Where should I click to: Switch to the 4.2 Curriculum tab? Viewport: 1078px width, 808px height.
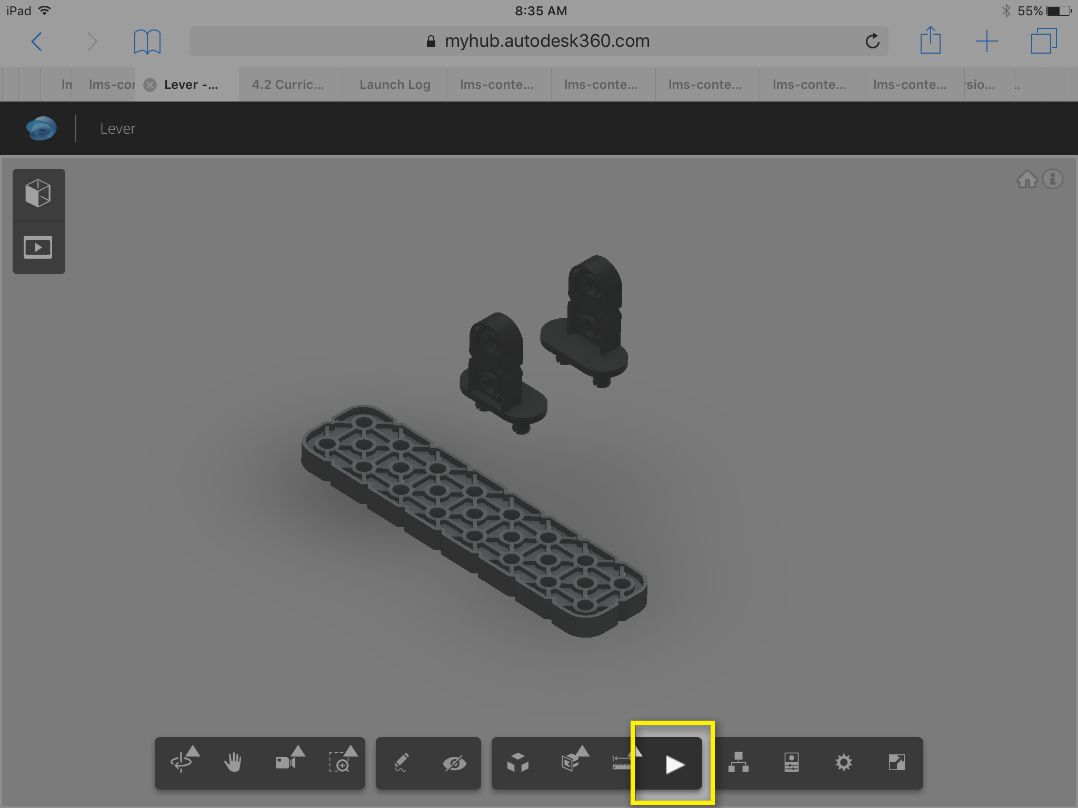coord(289,85)
